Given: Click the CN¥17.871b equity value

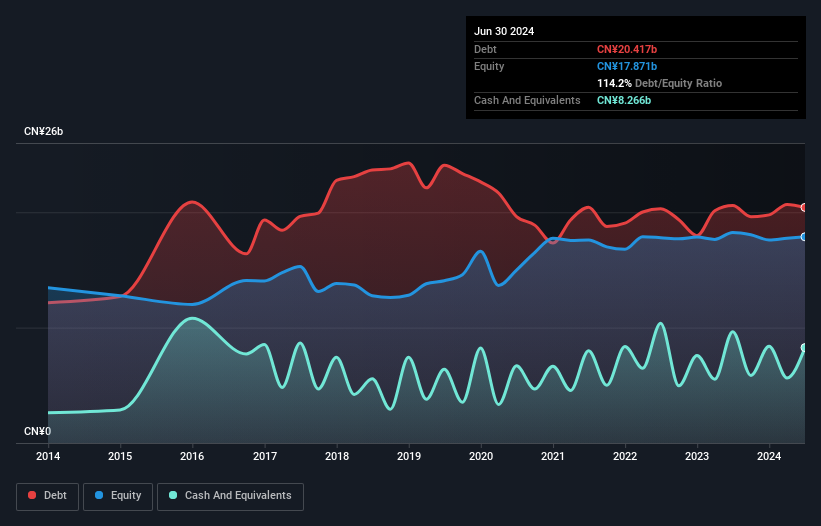Looking at the screenshot, I should tap(627, 66).
